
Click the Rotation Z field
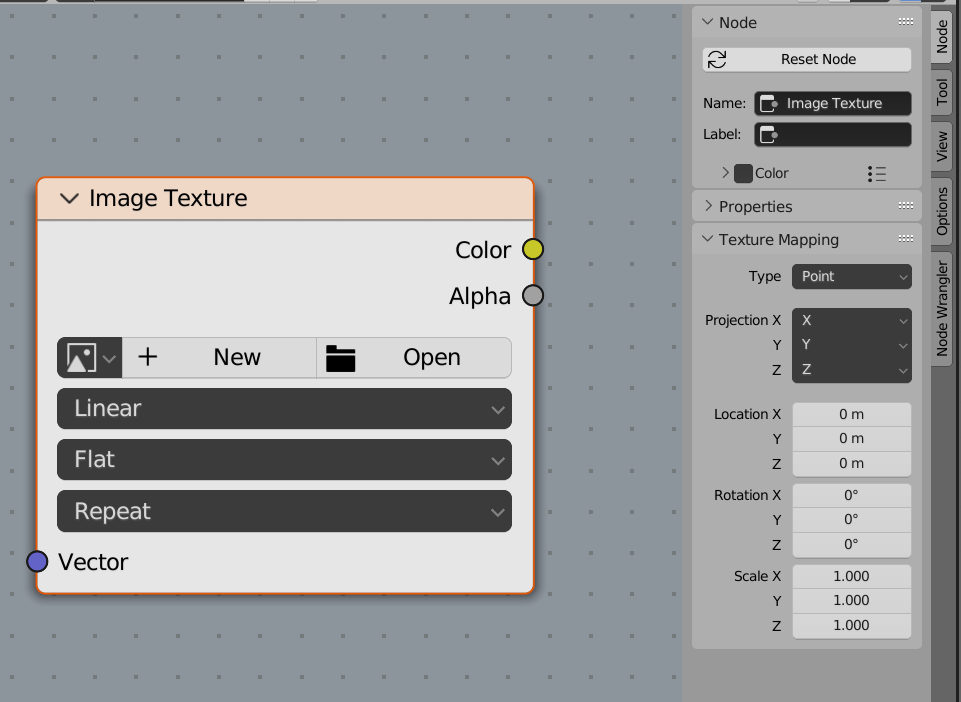[851, 544]
